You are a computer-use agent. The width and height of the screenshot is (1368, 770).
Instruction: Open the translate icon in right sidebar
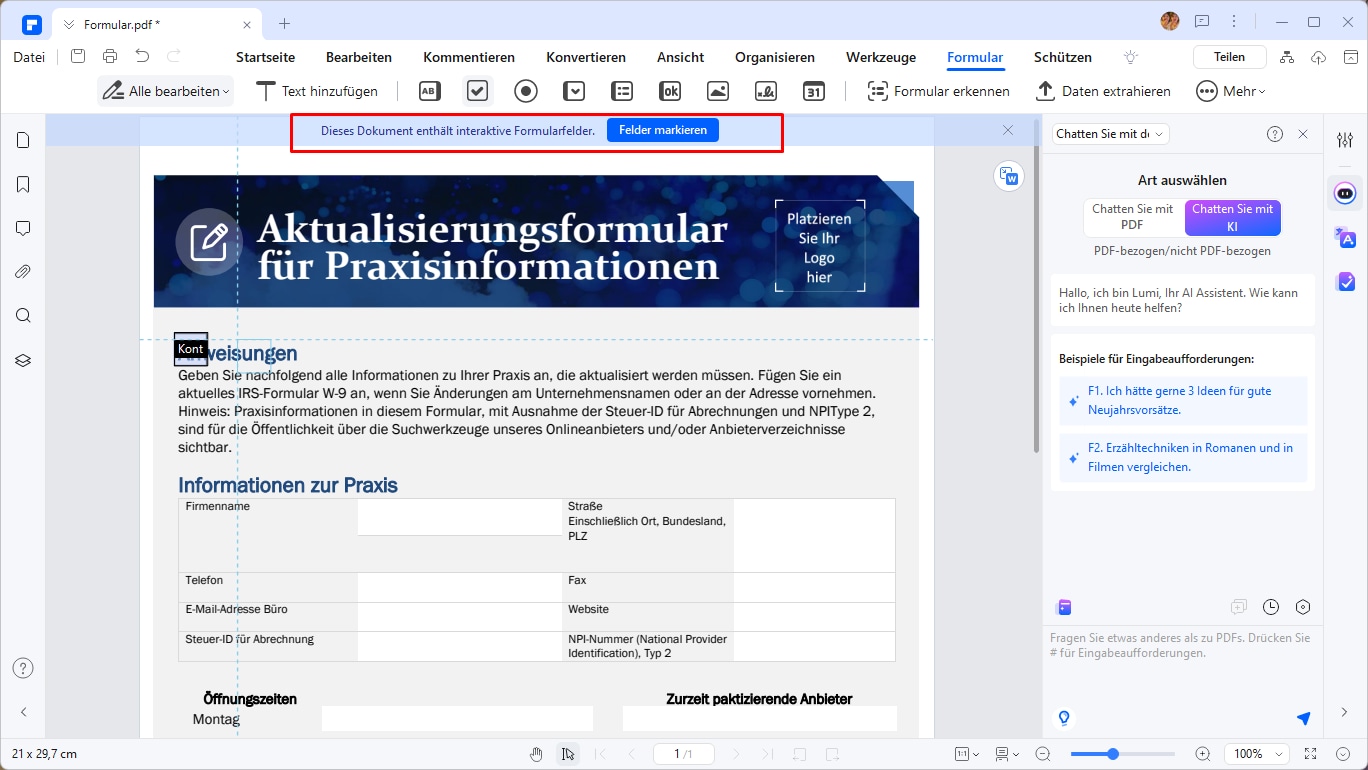(x=1345, y=237)
